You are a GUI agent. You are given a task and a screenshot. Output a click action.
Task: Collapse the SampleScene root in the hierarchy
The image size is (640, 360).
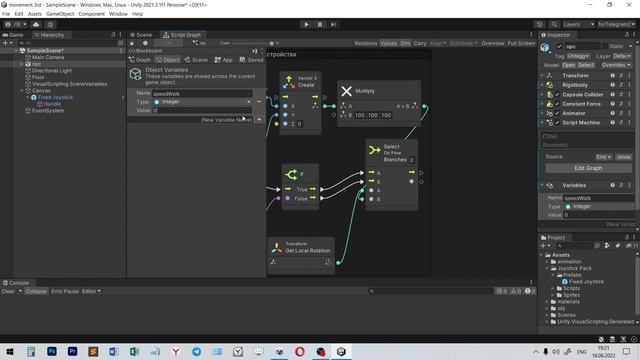(x=16, y=51)
